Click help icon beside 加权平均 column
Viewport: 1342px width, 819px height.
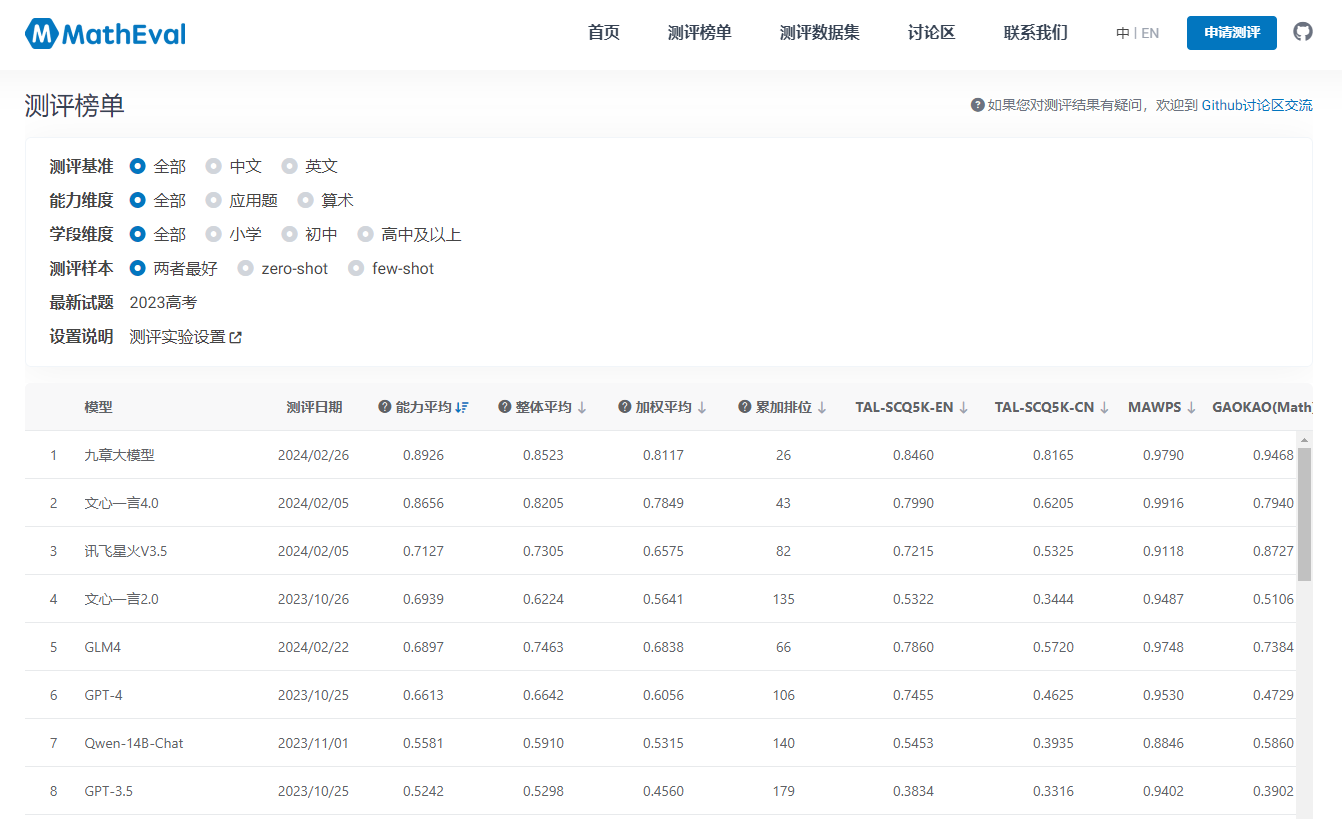coord(624,407)
